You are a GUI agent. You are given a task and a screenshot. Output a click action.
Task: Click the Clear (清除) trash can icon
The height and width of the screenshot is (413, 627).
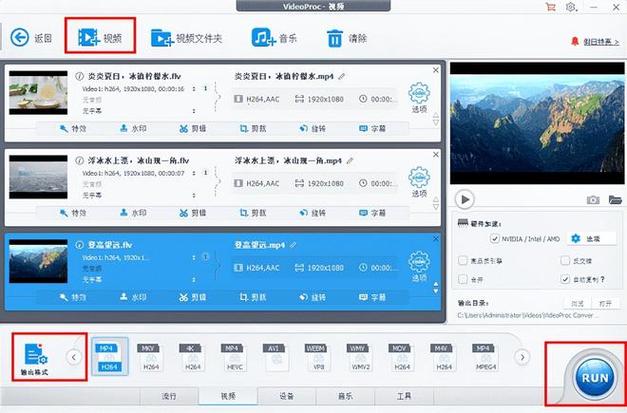point(335,38)
